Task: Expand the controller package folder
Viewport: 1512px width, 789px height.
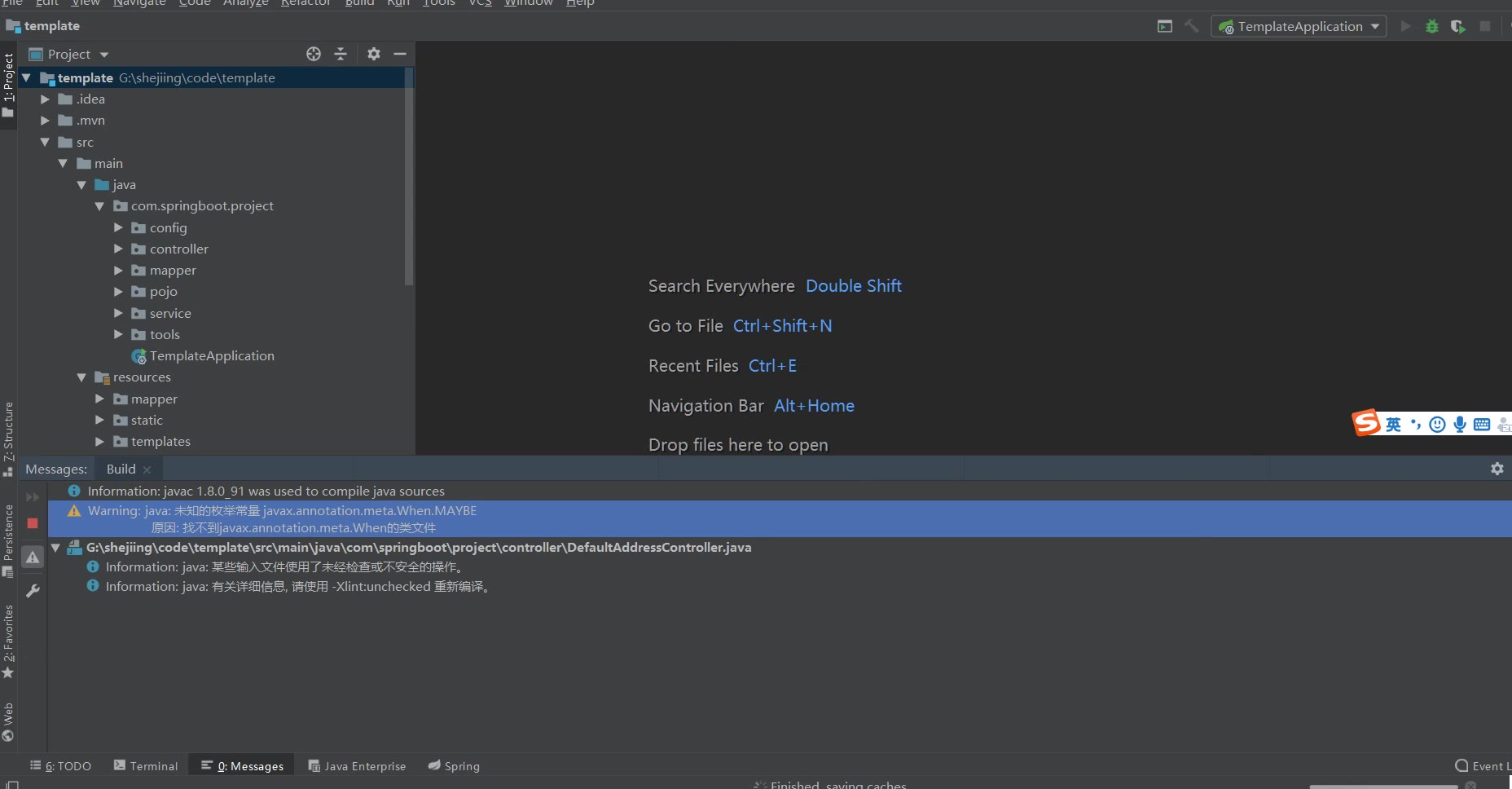Action: (x=118, y=249)
